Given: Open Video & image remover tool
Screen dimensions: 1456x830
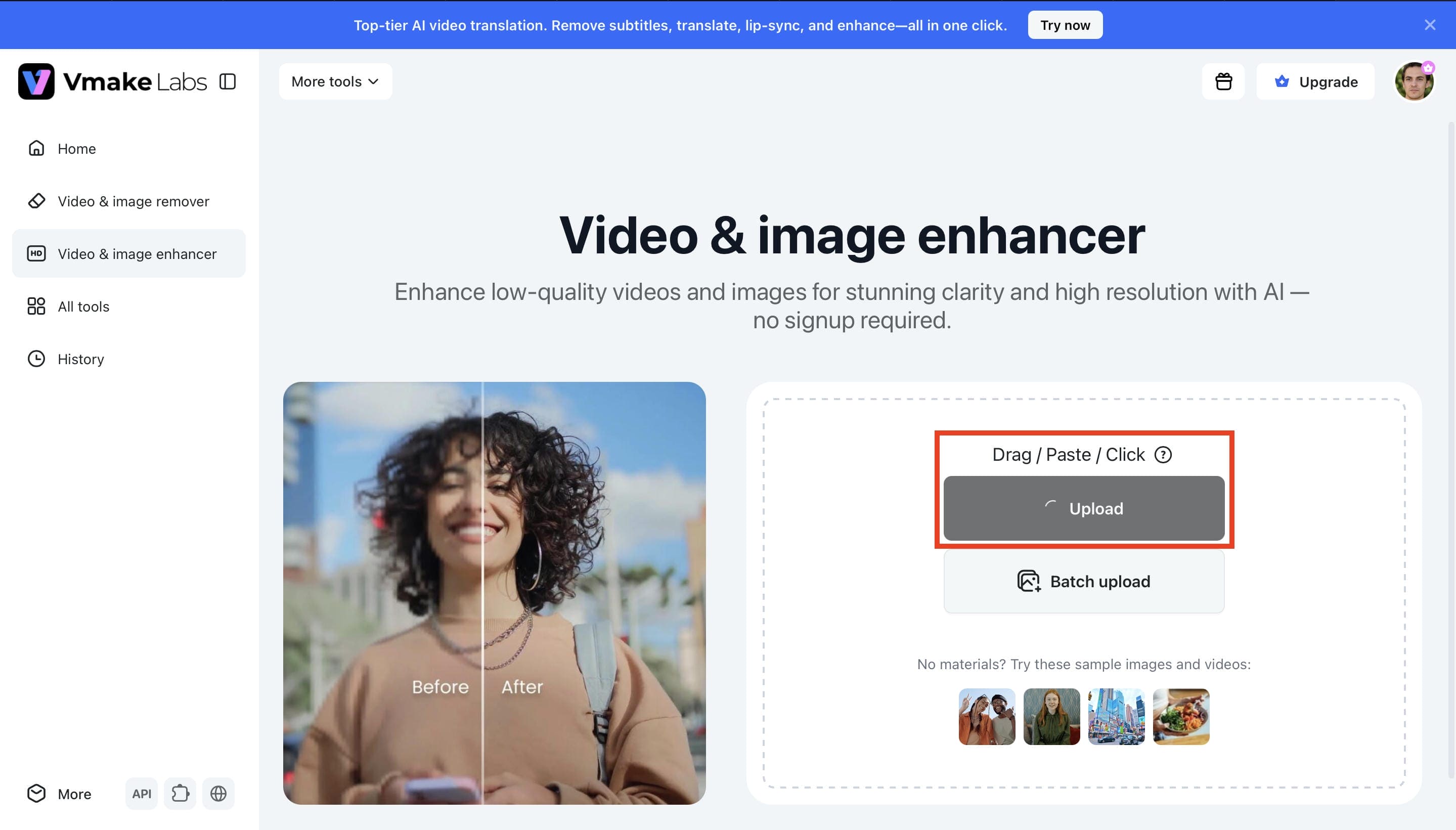Looking at the screenshot, I should tap(129, 201).
